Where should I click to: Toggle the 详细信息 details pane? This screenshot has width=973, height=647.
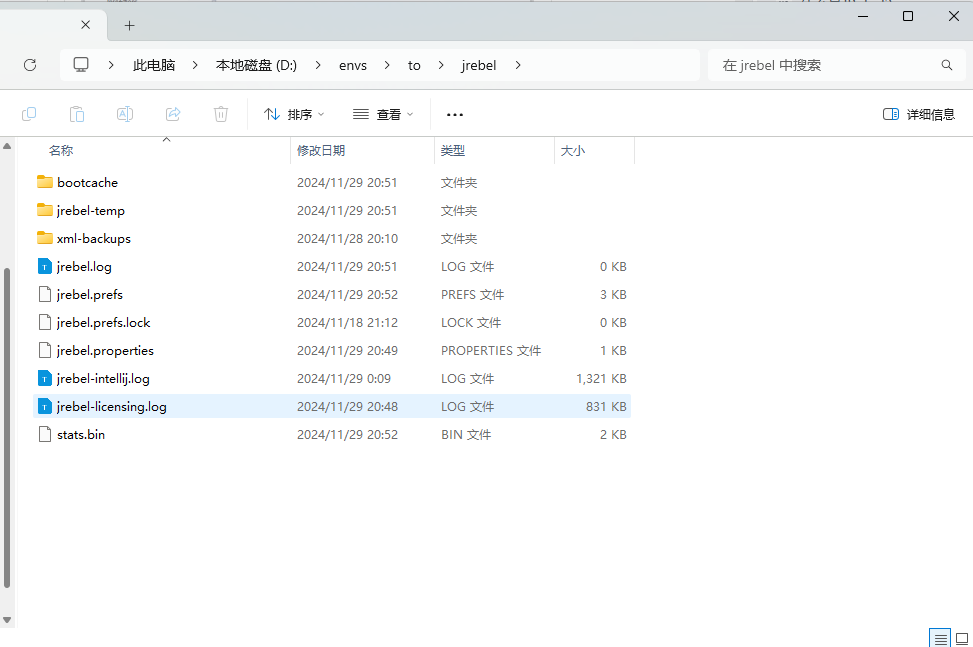tap(919, 114)
